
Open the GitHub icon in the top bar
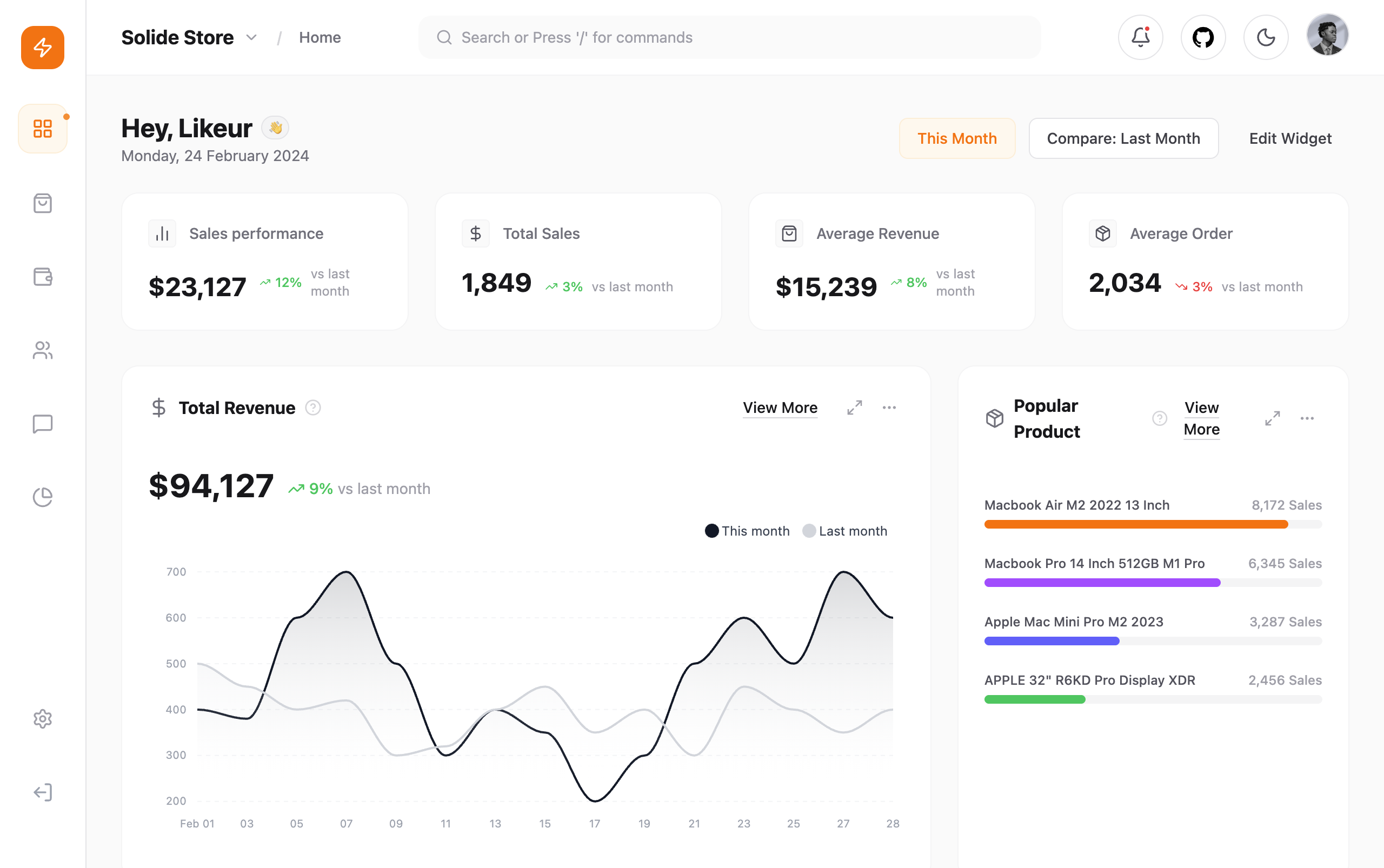[1203, 37]
